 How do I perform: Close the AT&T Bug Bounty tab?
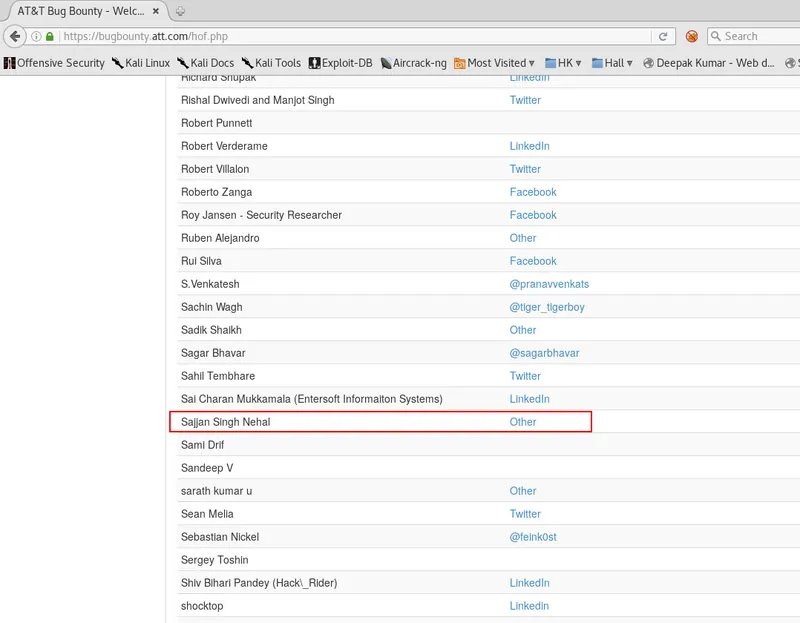coord(156,11)
